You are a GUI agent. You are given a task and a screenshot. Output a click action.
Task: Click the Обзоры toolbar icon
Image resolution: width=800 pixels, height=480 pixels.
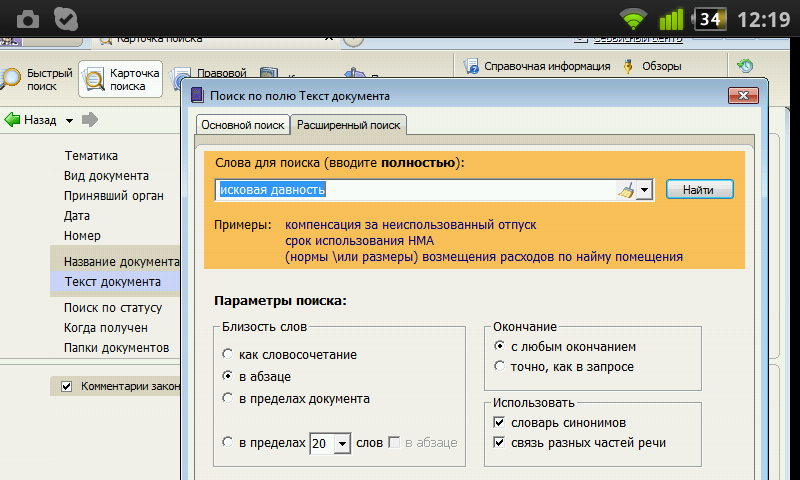click(x=629, y=67)
